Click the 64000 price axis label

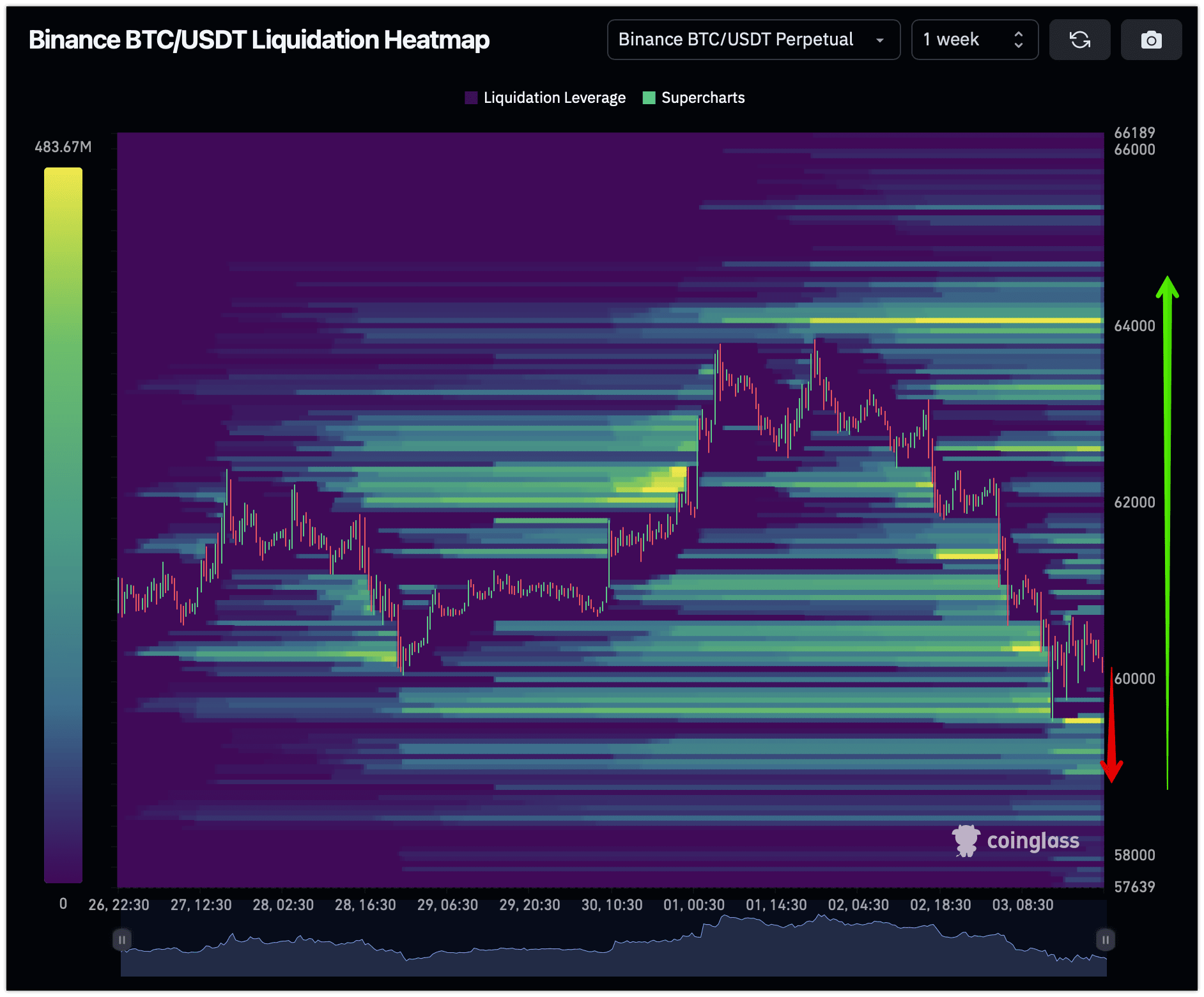1134,326
